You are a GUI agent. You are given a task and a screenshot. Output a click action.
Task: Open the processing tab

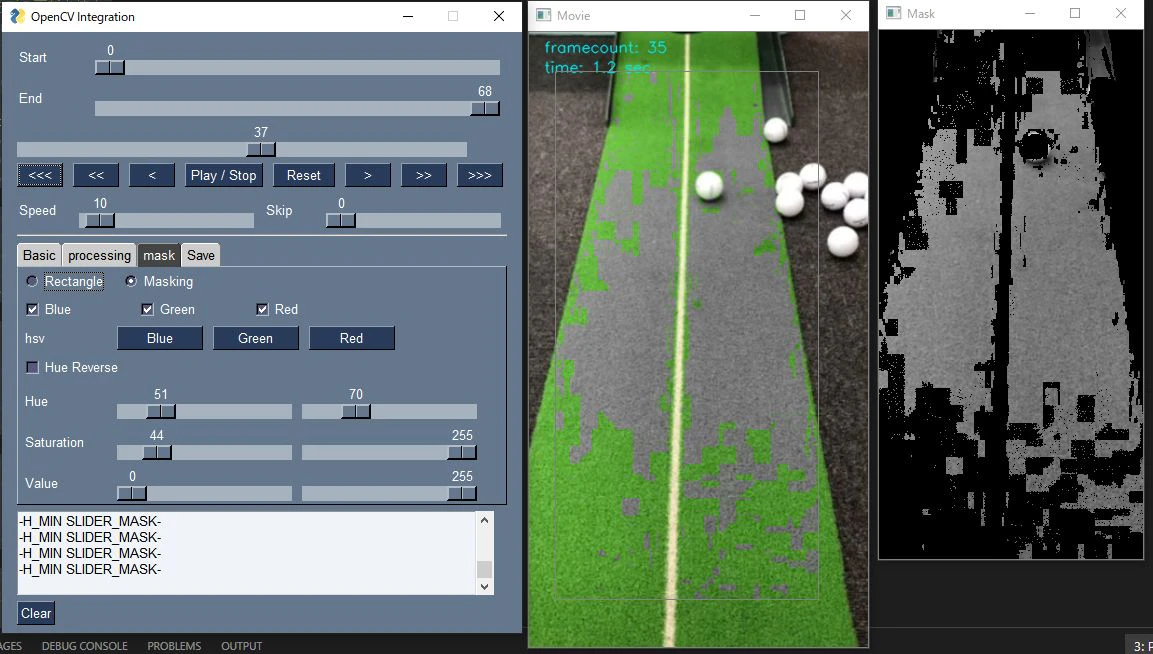point(99,255)
